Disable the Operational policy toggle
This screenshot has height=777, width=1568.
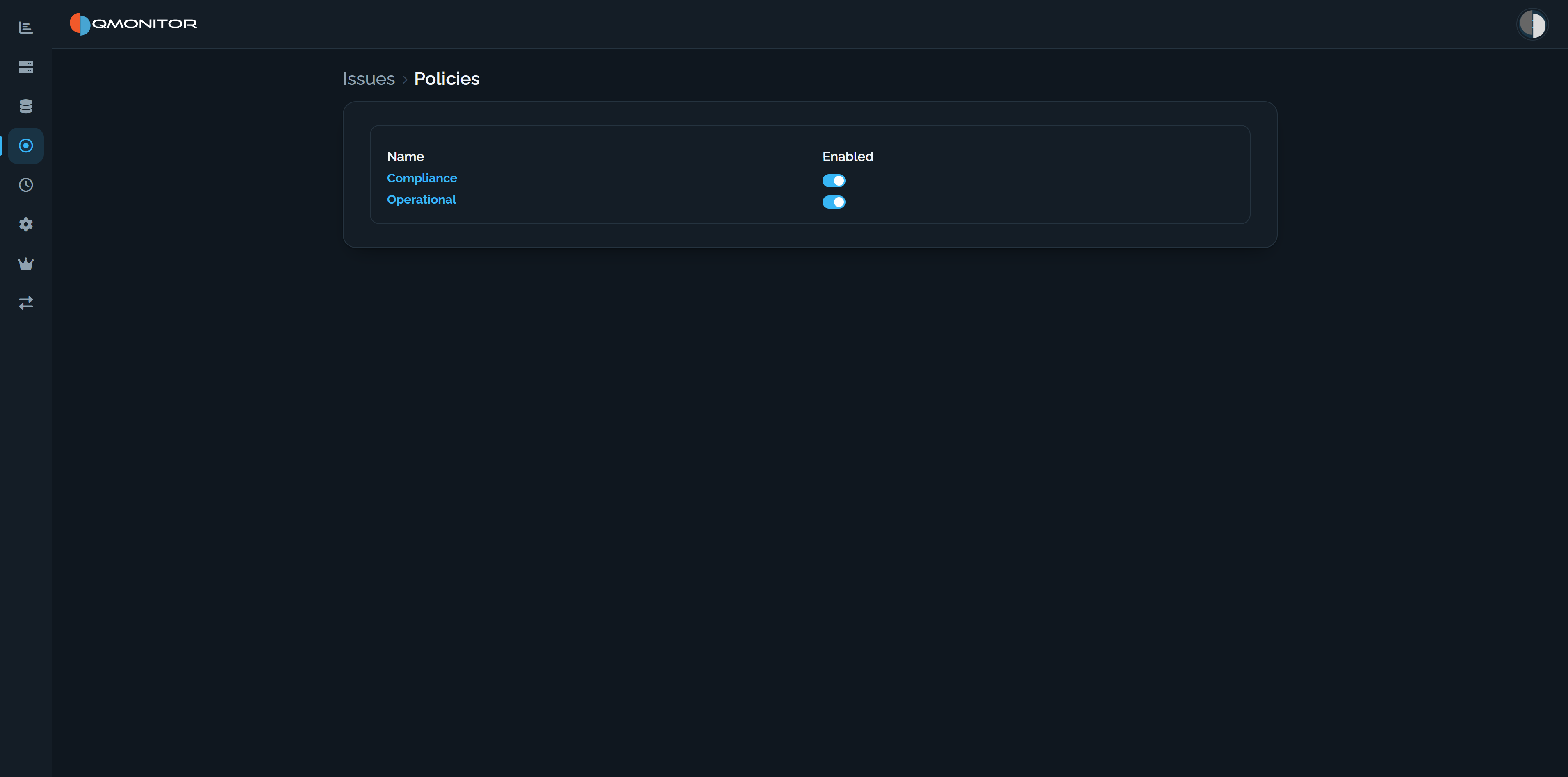click(x=833, y=202)
